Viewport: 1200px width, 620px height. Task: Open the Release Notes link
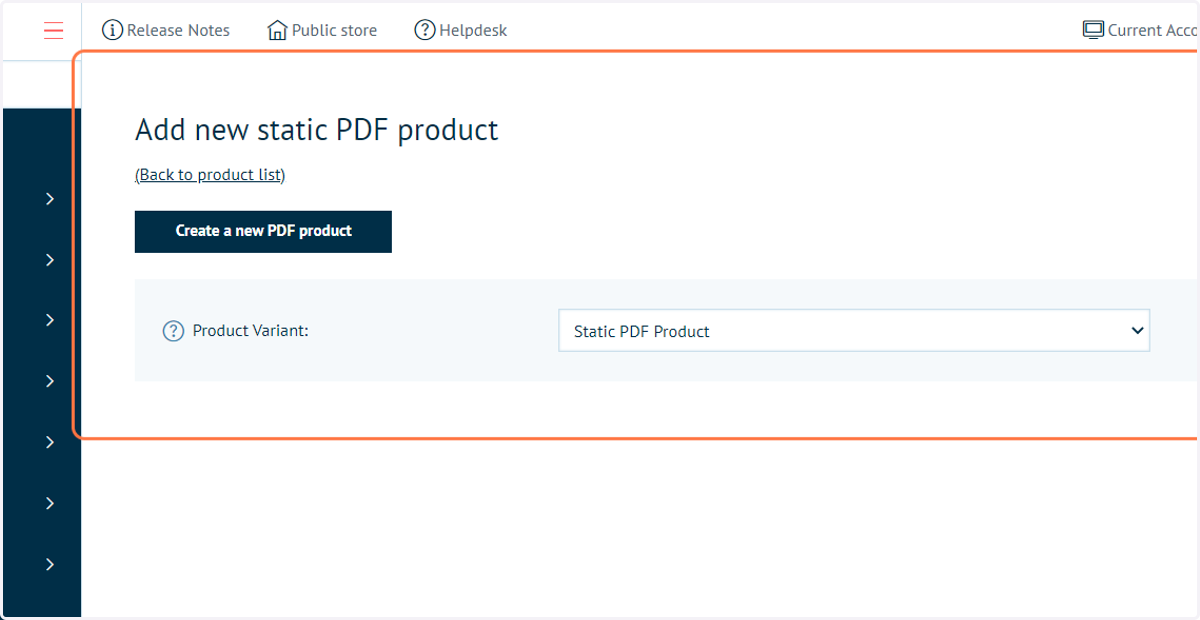point(178,30)
